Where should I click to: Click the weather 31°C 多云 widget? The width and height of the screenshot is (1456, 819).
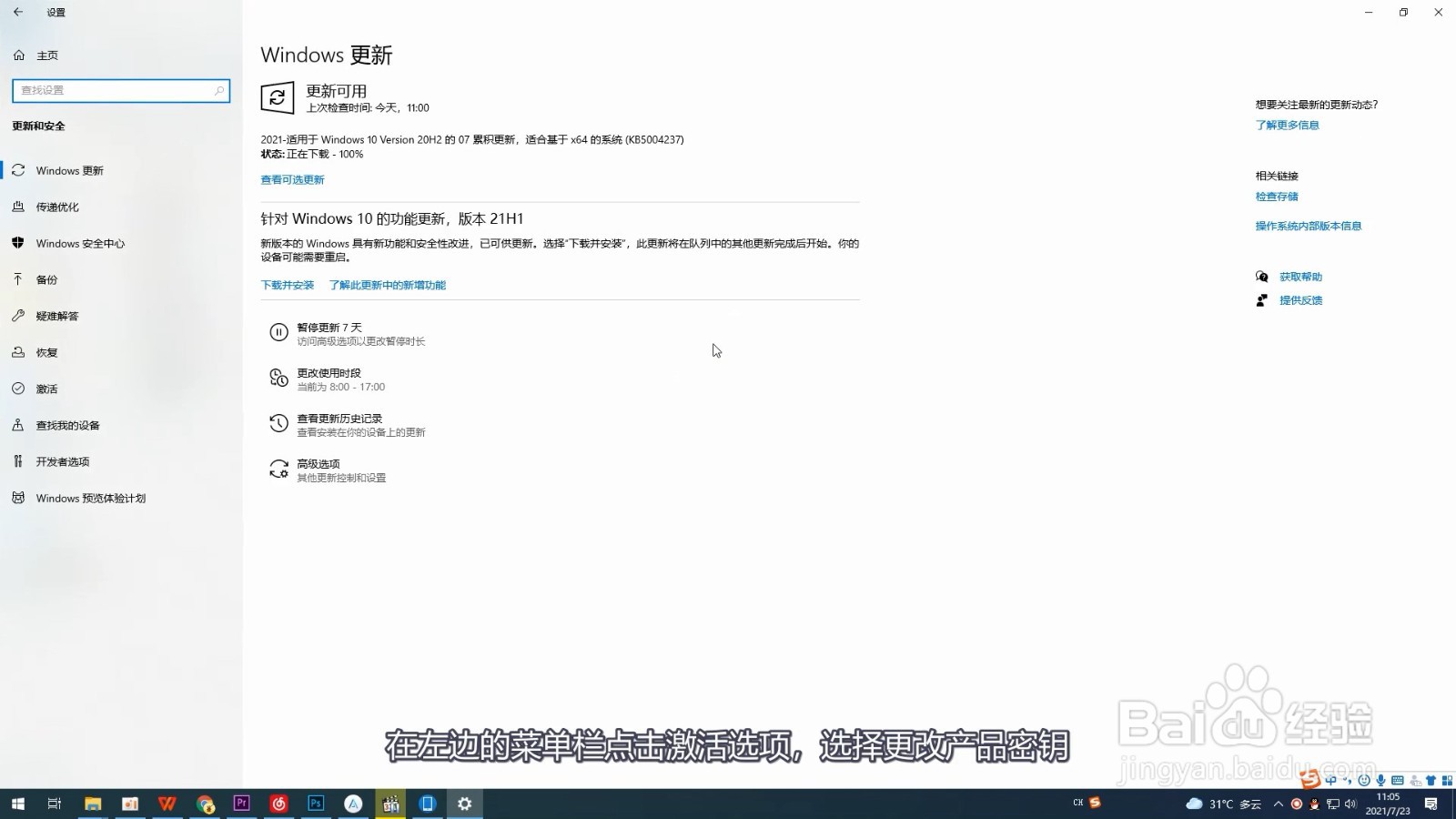click(x=1224, y=804)
